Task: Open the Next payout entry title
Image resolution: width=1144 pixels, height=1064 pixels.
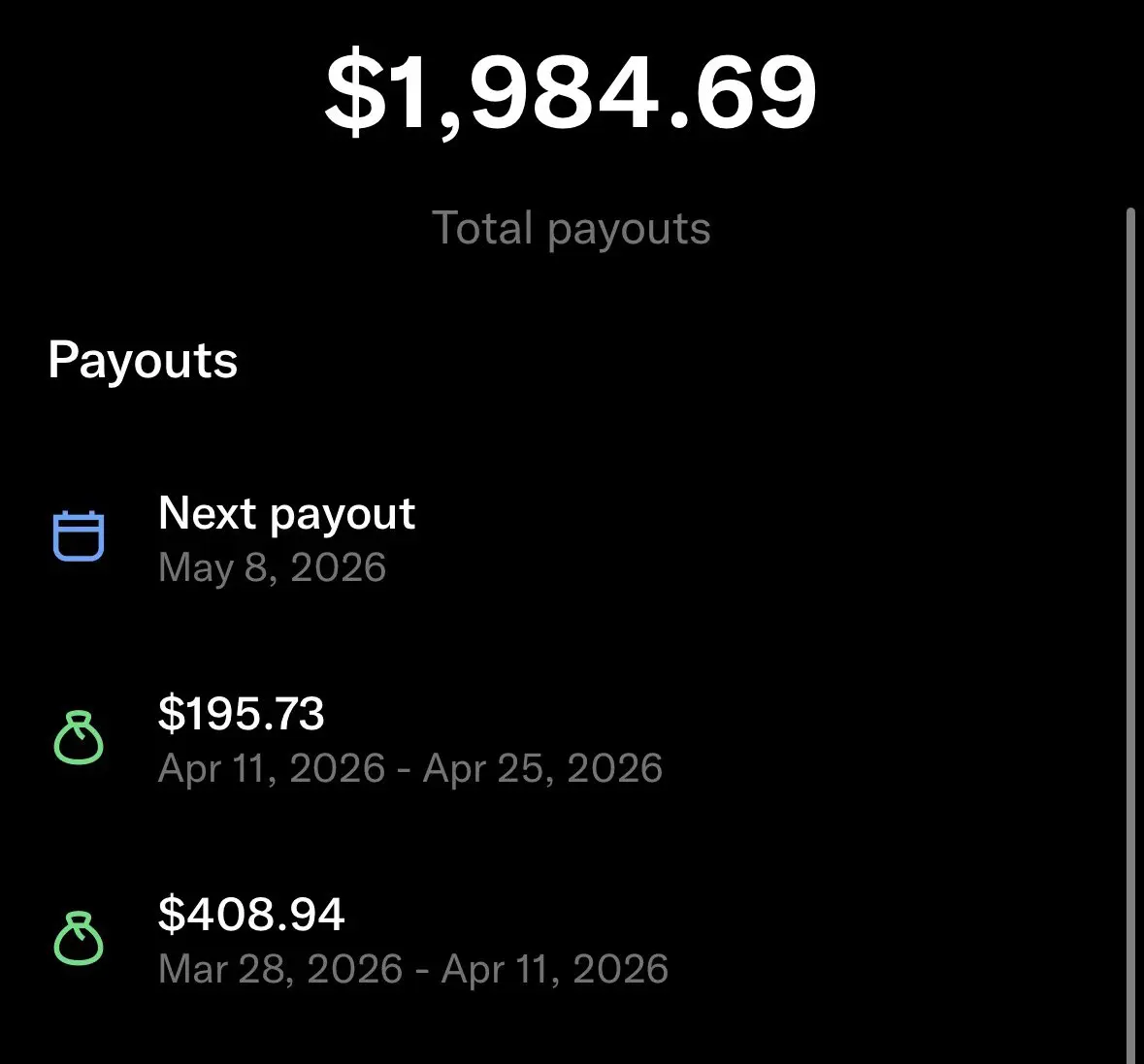Action: pos(286,513)
